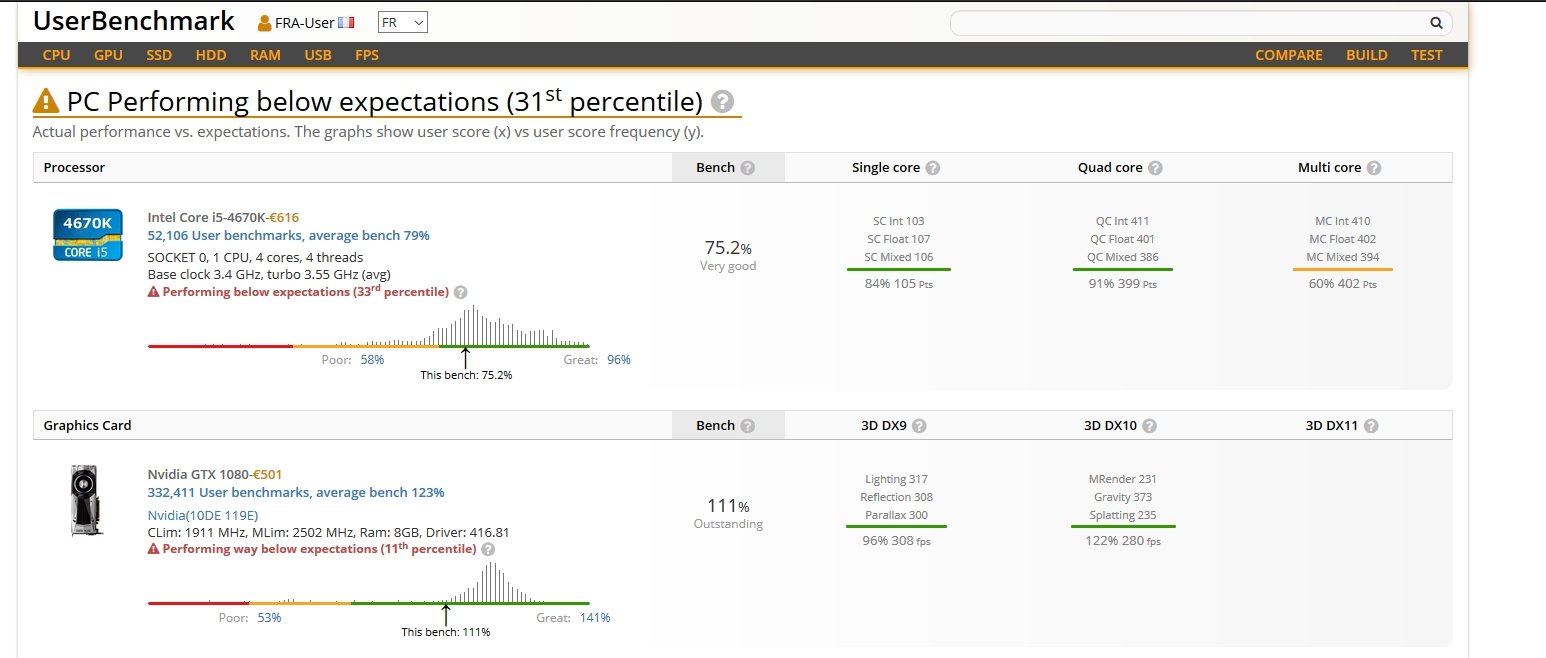Click the Parallax 300 result
Viewport: 1546px width, 658px height.
pyautogui.click(x=897, y=516)
